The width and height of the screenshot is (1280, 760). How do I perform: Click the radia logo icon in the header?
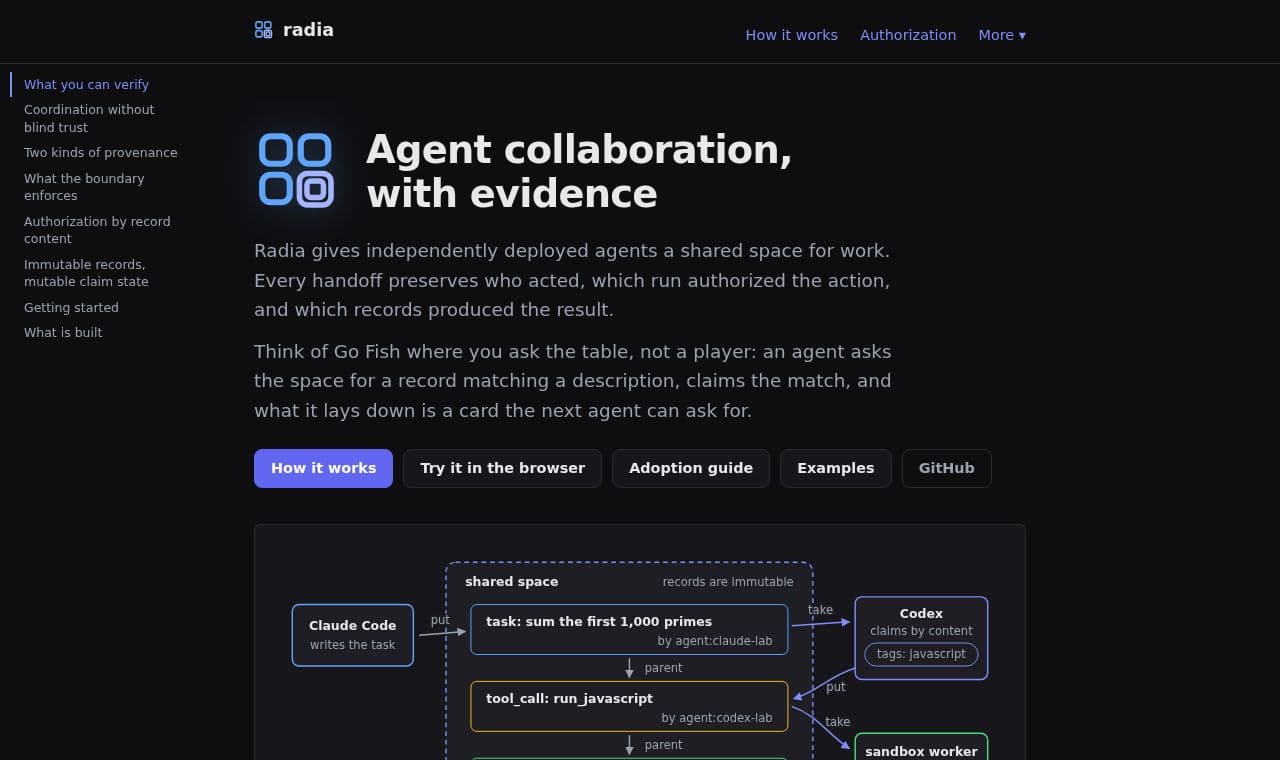click(263, 30)
